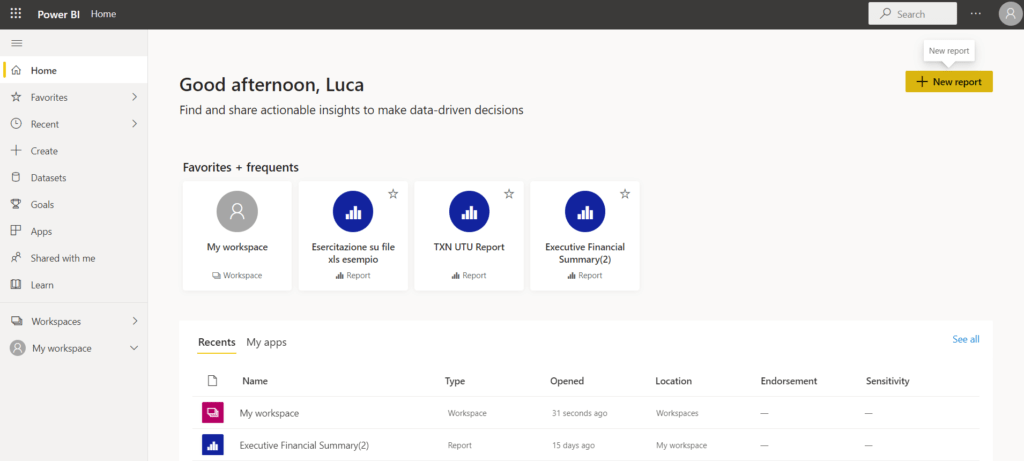Click the Shared with me people icon
This screenshot has width=1024, height=461.
[x=17, y=258]
